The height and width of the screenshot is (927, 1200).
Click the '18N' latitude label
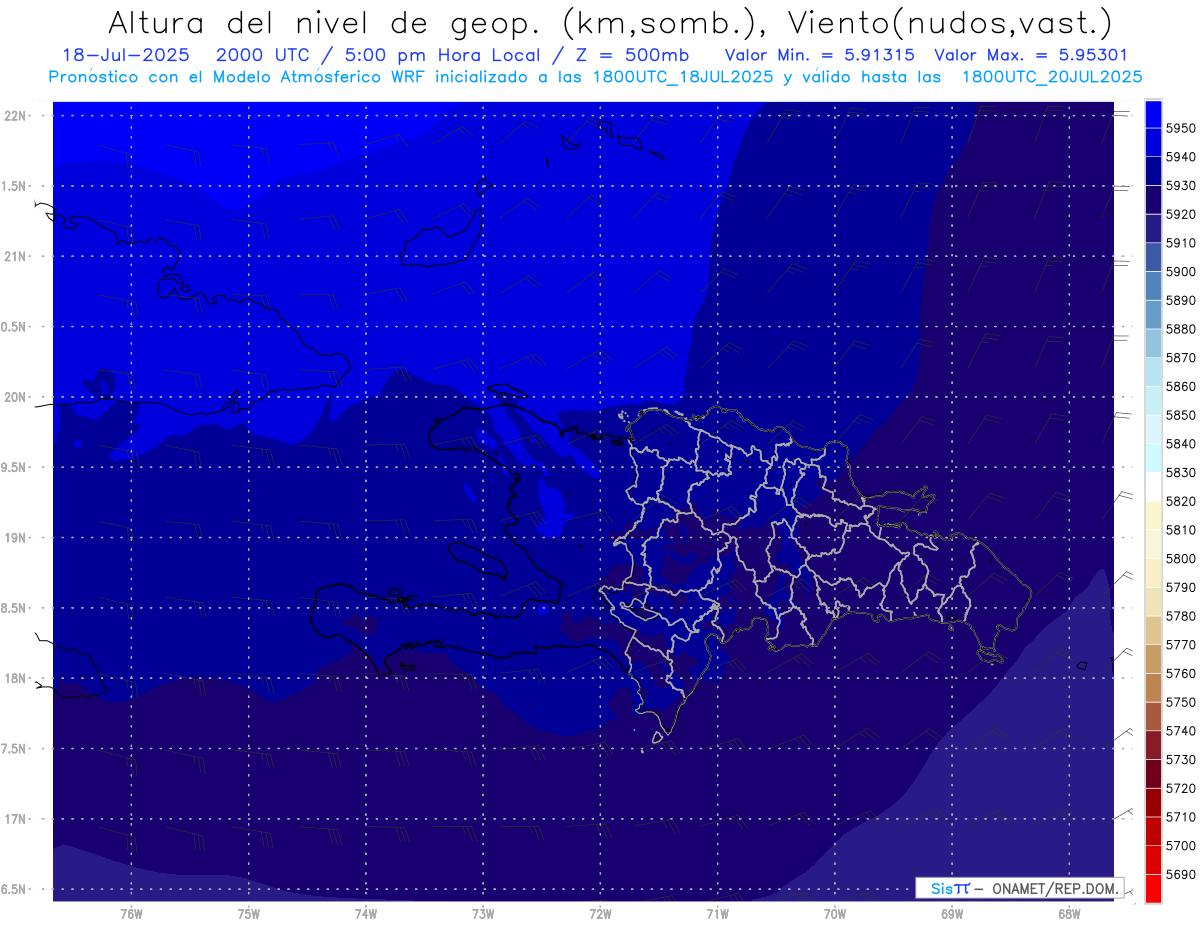tap(15, 679)
